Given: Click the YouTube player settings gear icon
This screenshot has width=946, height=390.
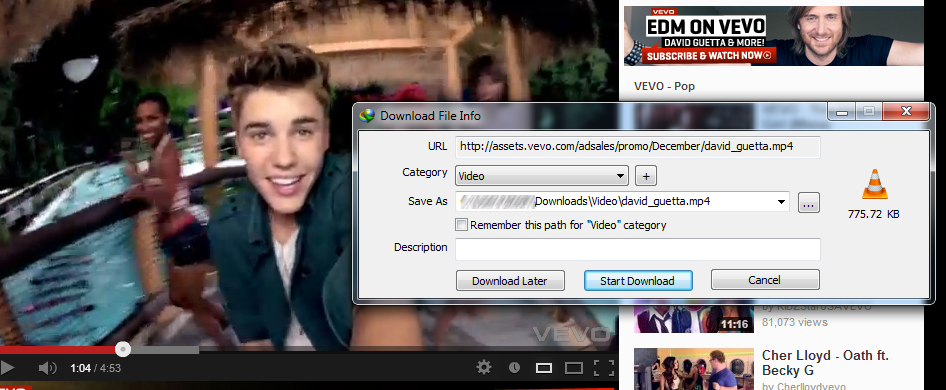Looking at the screenshot, I should (483, 367).
